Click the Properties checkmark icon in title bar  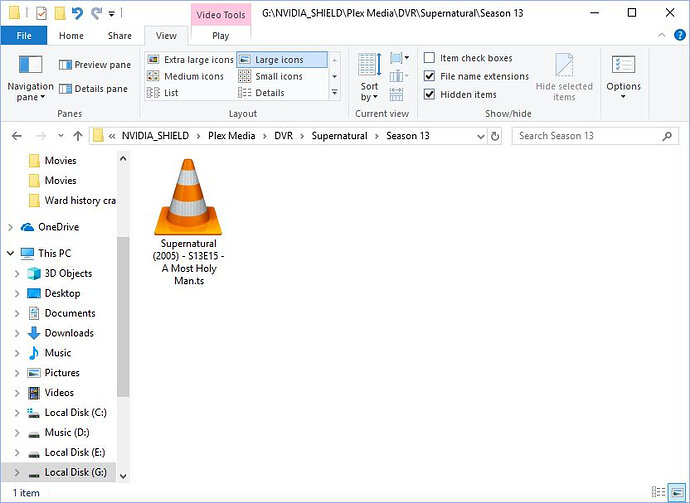tap(41, 13)
